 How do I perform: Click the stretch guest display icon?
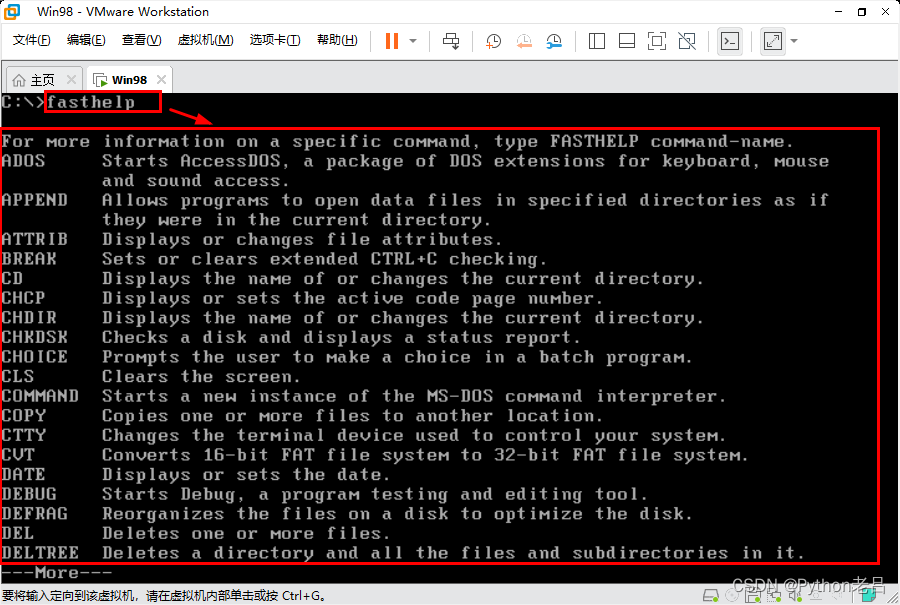click(x=773, y=41)
